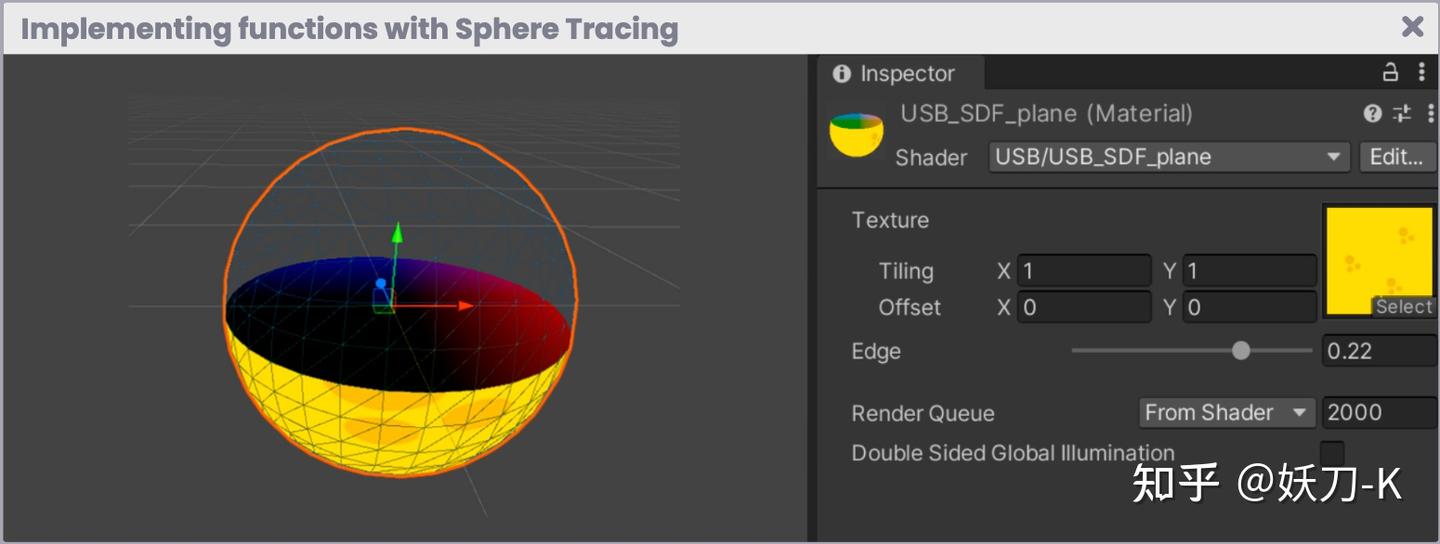1440x544 pixels.
Task: Click the Tiling label
Action: pos(906,271)
